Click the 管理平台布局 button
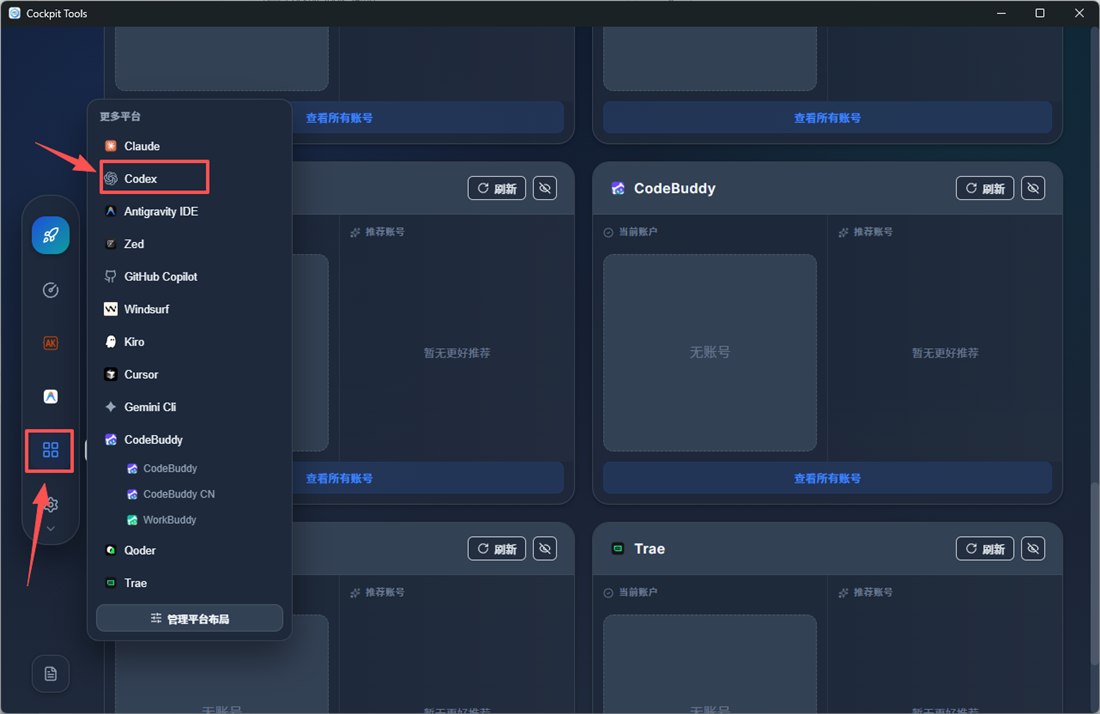This screenshot has width=1100, height=714. tap(189, 619)
